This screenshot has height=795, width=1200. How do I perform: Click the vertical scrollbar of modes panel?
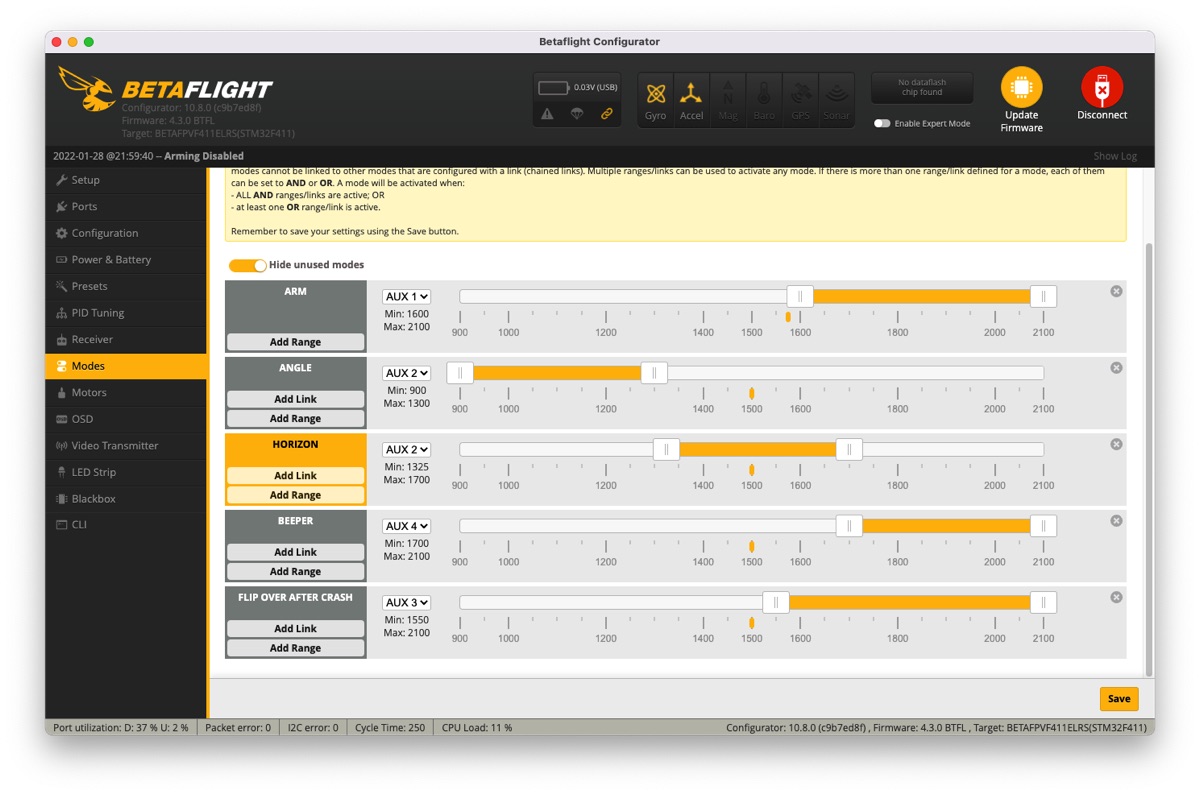pyautogui.click(x=1149, y=458)
